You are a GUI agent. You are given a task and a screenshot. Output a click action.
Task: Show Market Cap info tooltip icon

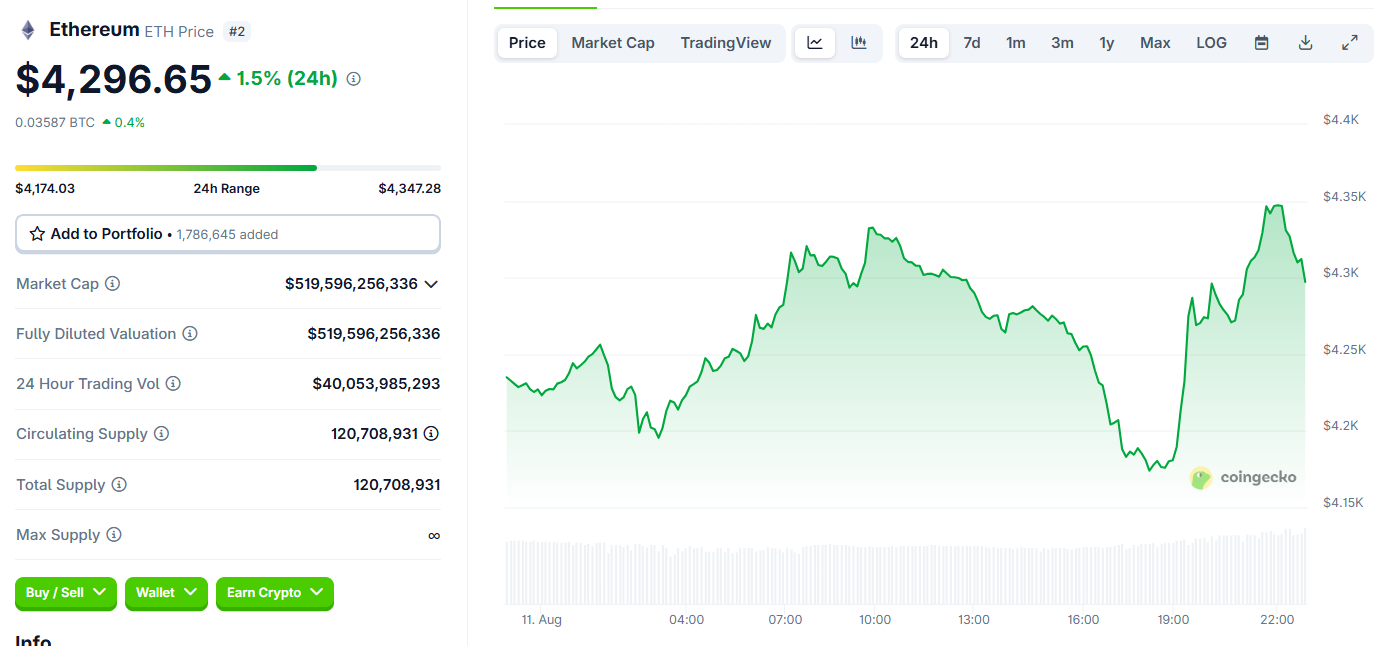point(113,284)
